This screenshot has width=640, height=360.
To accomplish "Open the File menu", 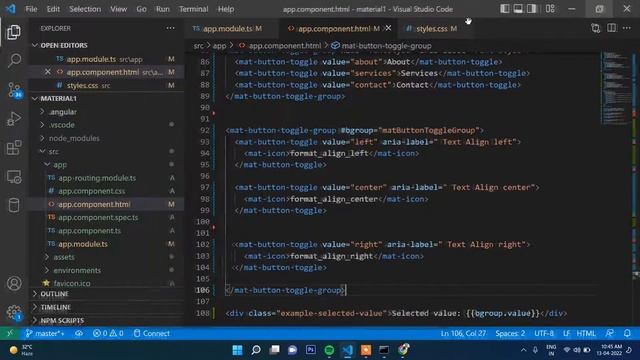I will pos(31,9).
